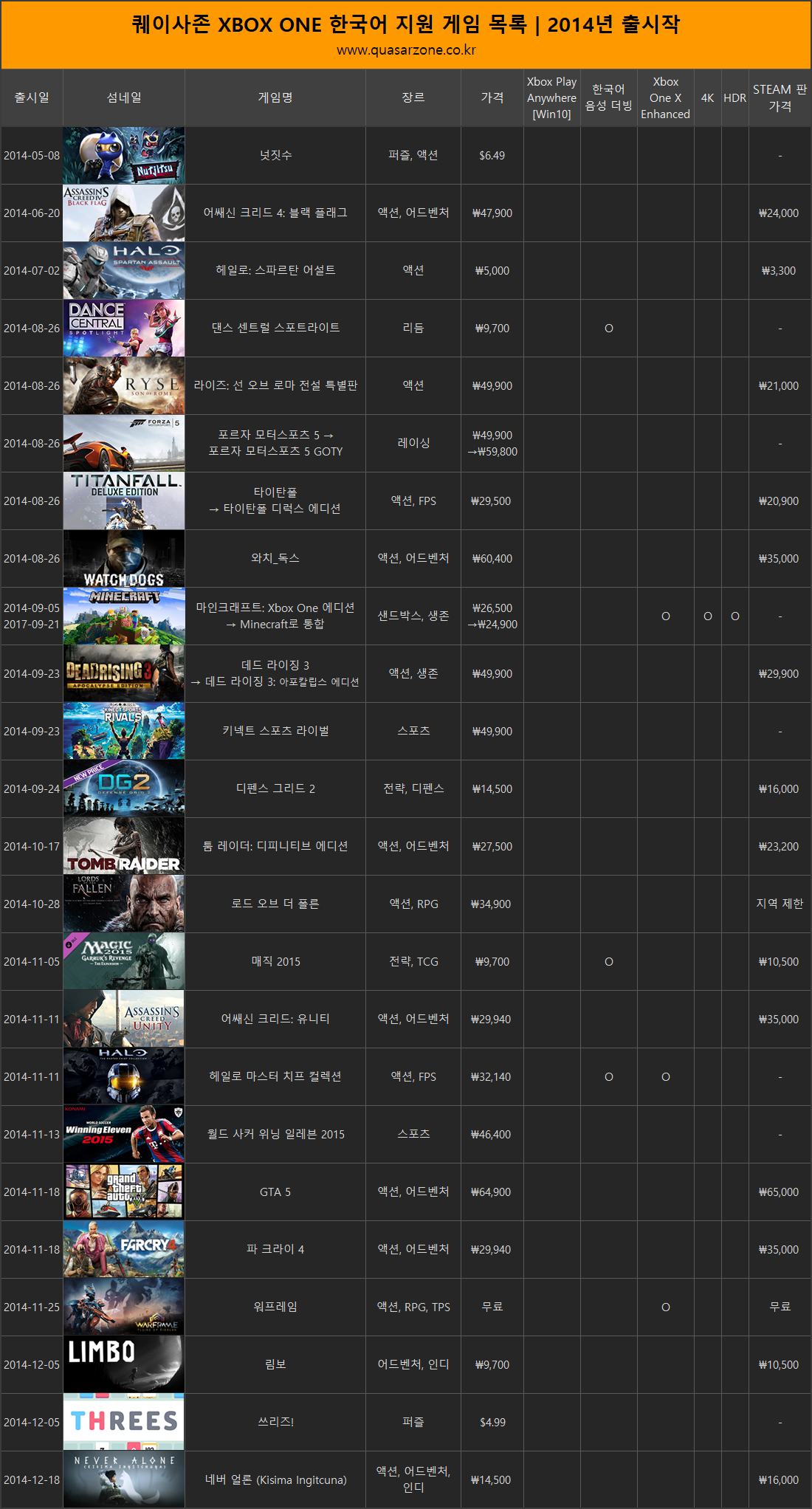Click Xbox Play Anywhere column header

pyautogui.click(x=552, y=97)
